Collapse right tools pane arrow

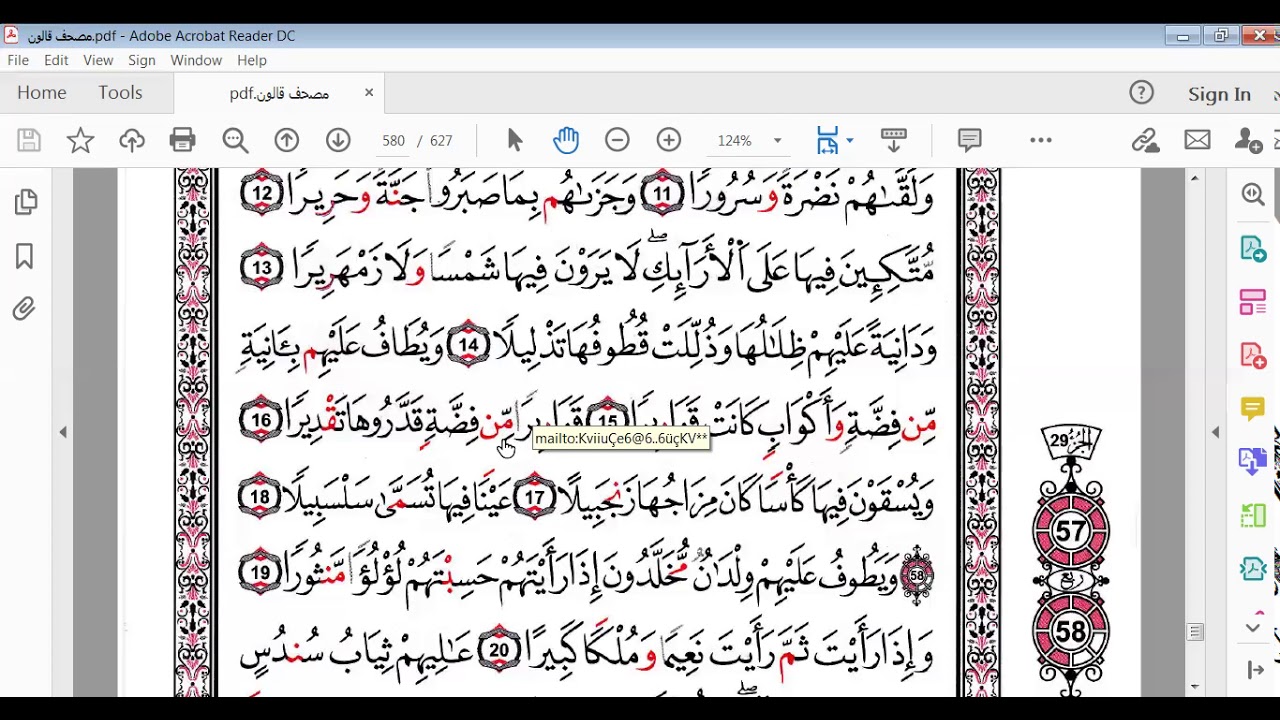(1215, 432)
